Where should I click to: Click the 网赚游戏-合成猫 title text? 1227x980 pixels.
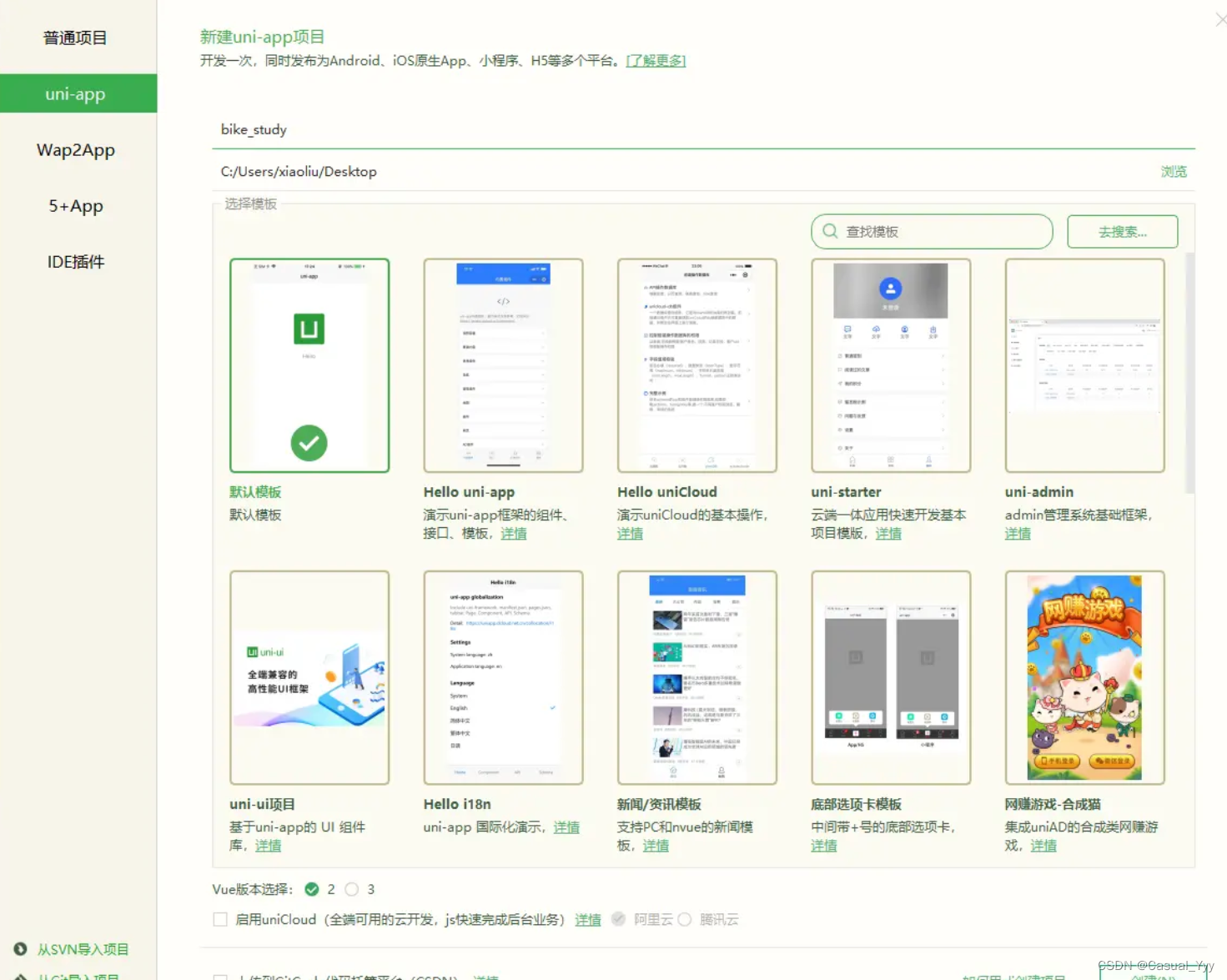pos(1053,804)
